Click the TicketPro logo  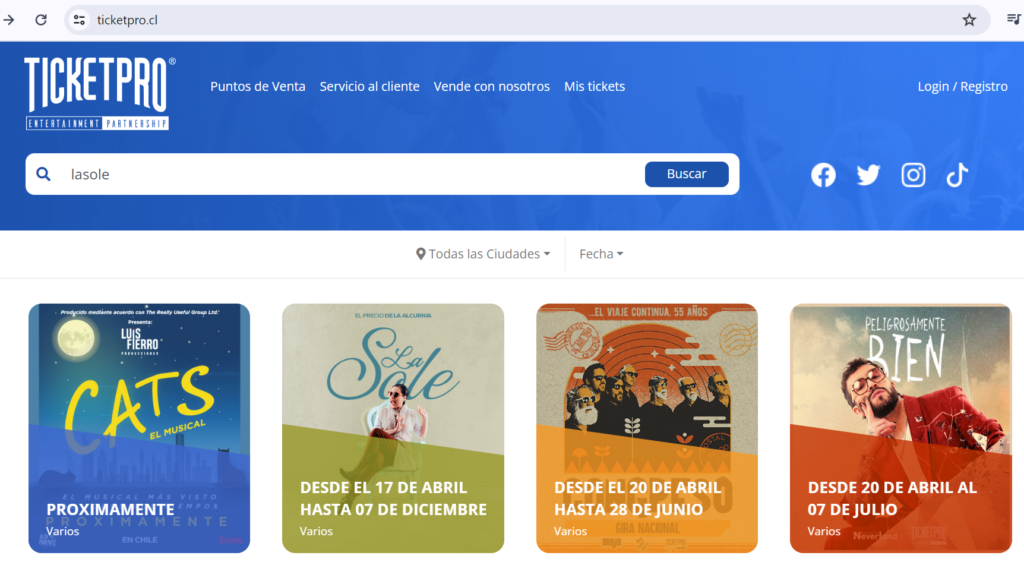tap(99, 93)
